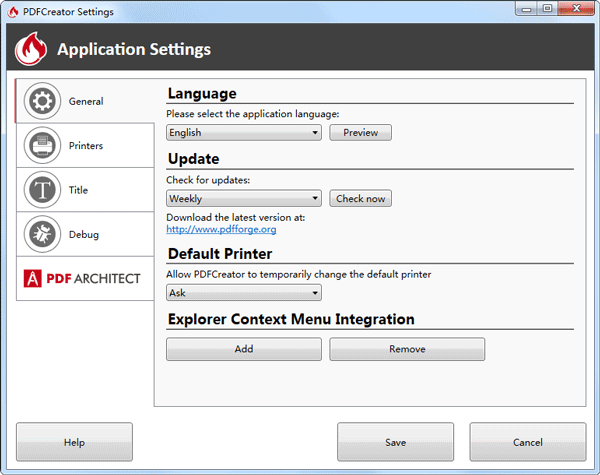The image size is (600, 475).
Task: Click Remove context menu integration button
Action: point(407,349)
